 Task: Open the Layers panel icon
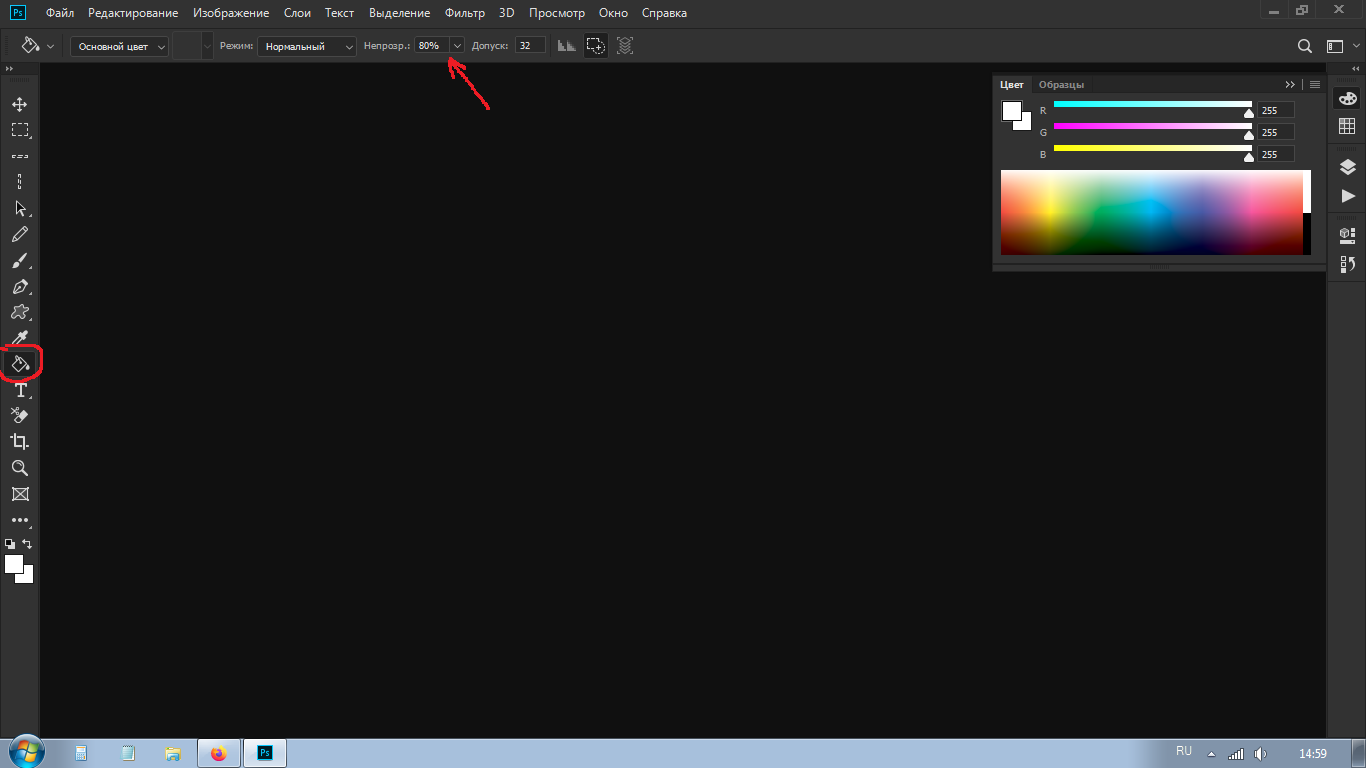point(1347,167)
